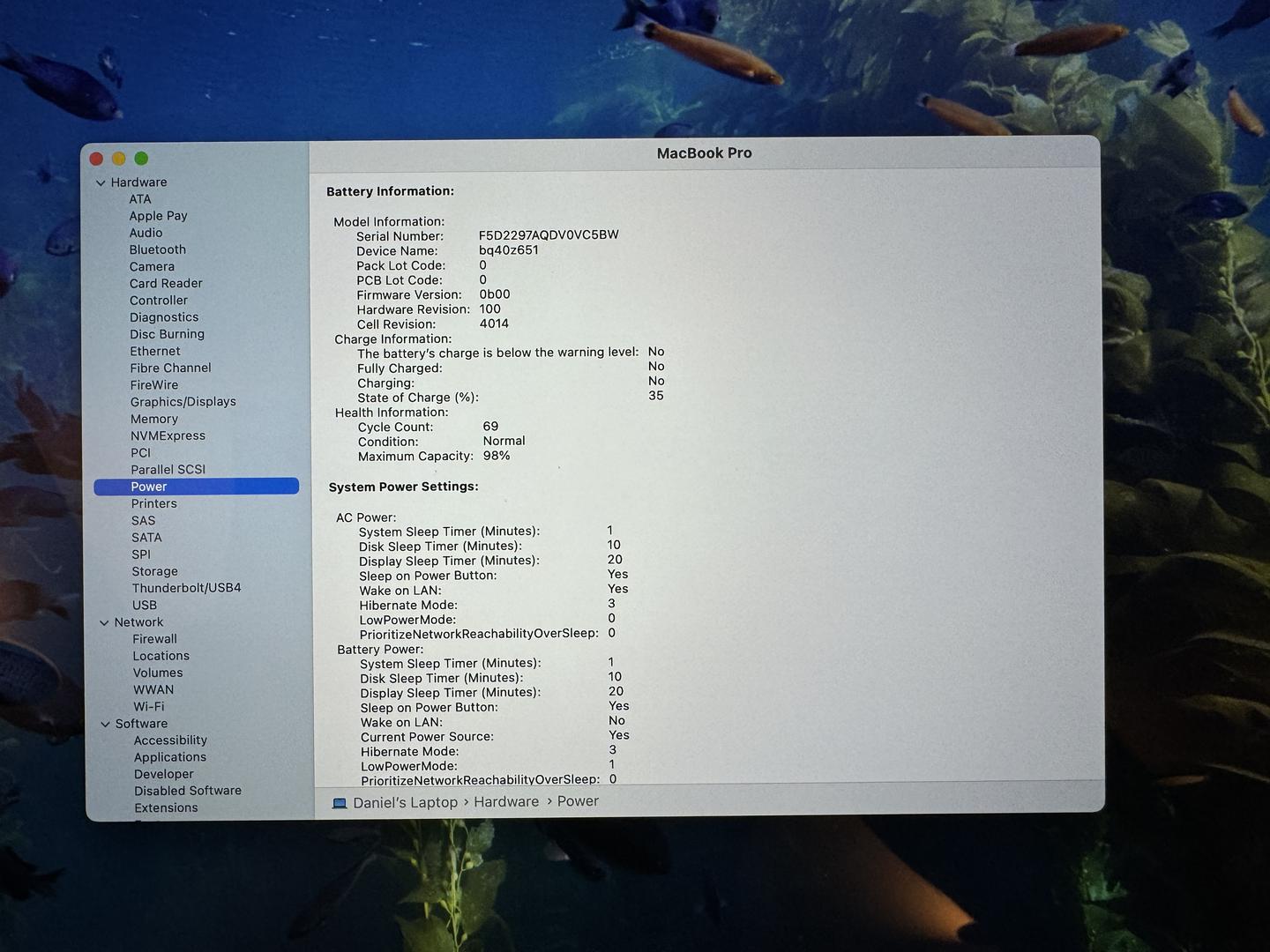Screen dimensions: 1270x952
Task: Select Accessibility under Software
Action: tap(170, 740)
